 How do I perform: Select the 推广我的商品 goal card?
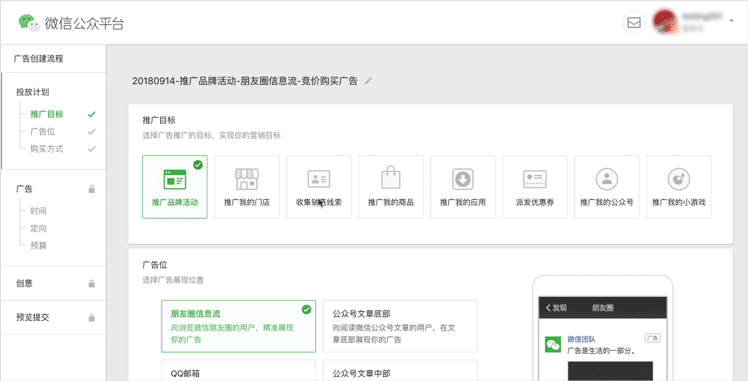tap(391, 187)
